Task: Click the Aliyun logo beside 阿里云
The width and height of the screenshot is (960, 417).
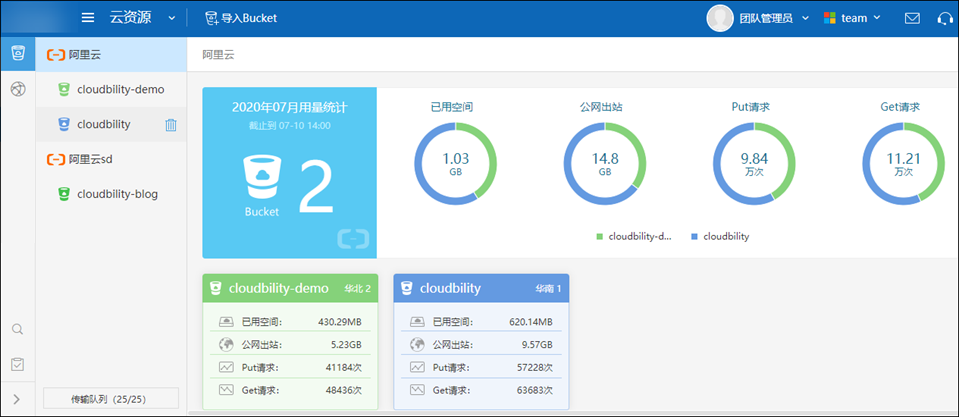Action: 56,55
